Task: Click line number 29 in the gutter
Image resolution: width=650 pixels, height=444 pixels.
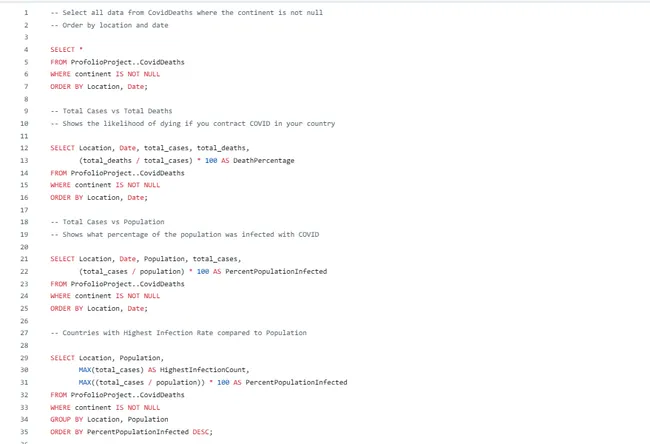Action: pos(24,358)
